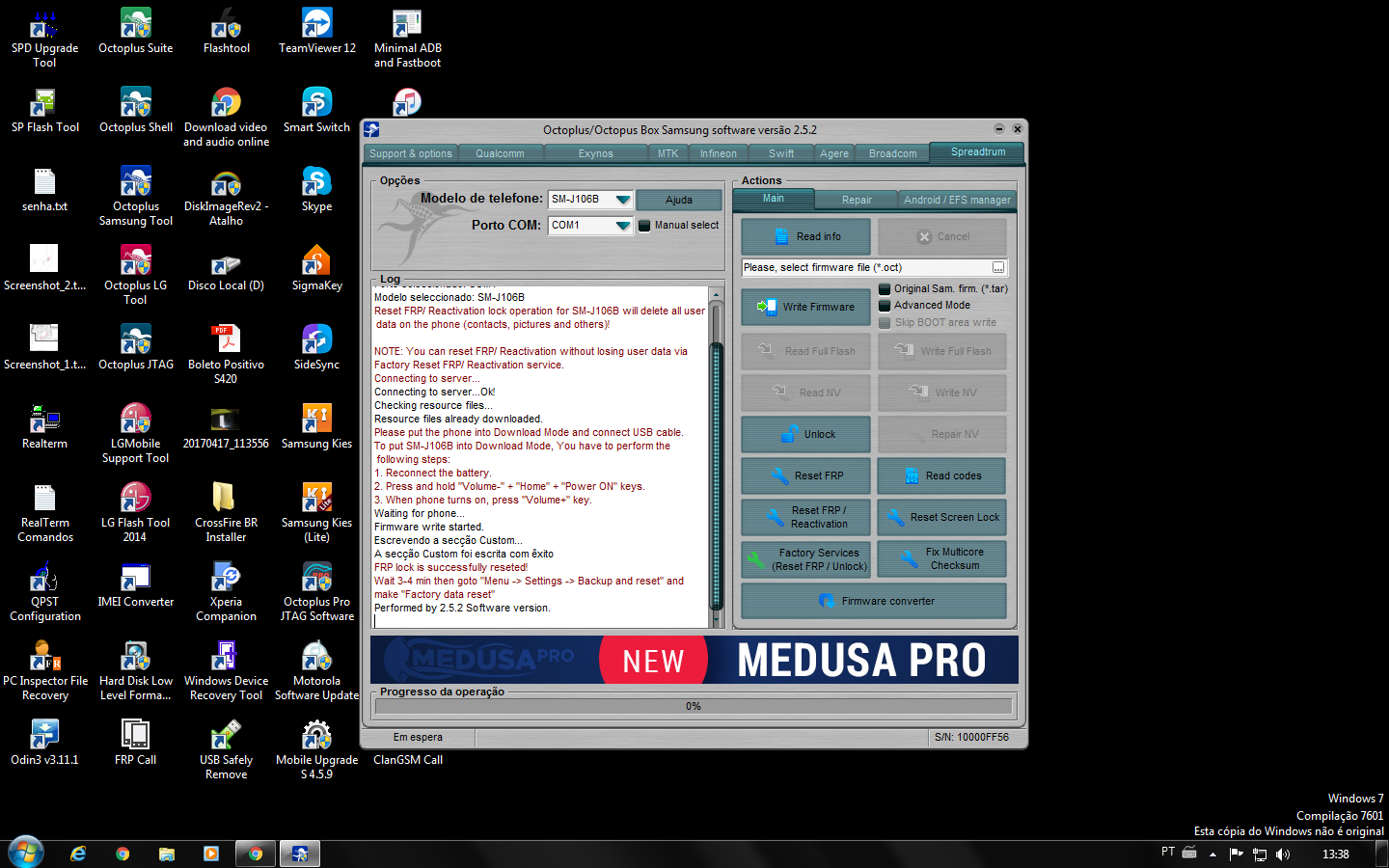Open Windows Start button

tap(26, 853)
